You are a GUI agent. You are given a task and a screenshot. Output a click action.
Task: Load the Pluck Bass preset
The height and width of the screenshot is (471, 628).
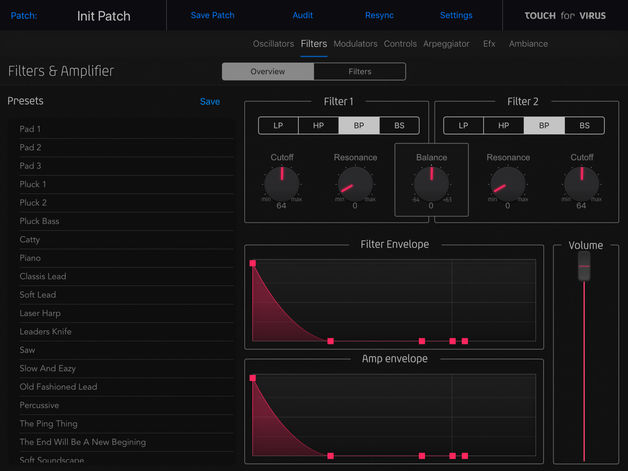tap(125, 221)
